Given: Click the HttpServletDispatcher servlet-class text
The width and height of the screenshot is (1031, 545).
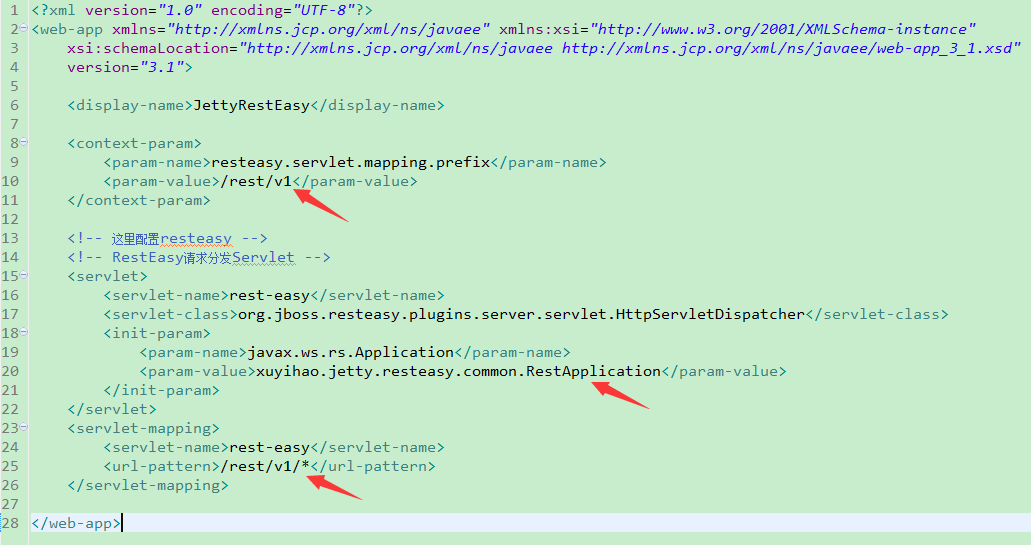Looking at the screenshot, I should [x=521, y=314].
